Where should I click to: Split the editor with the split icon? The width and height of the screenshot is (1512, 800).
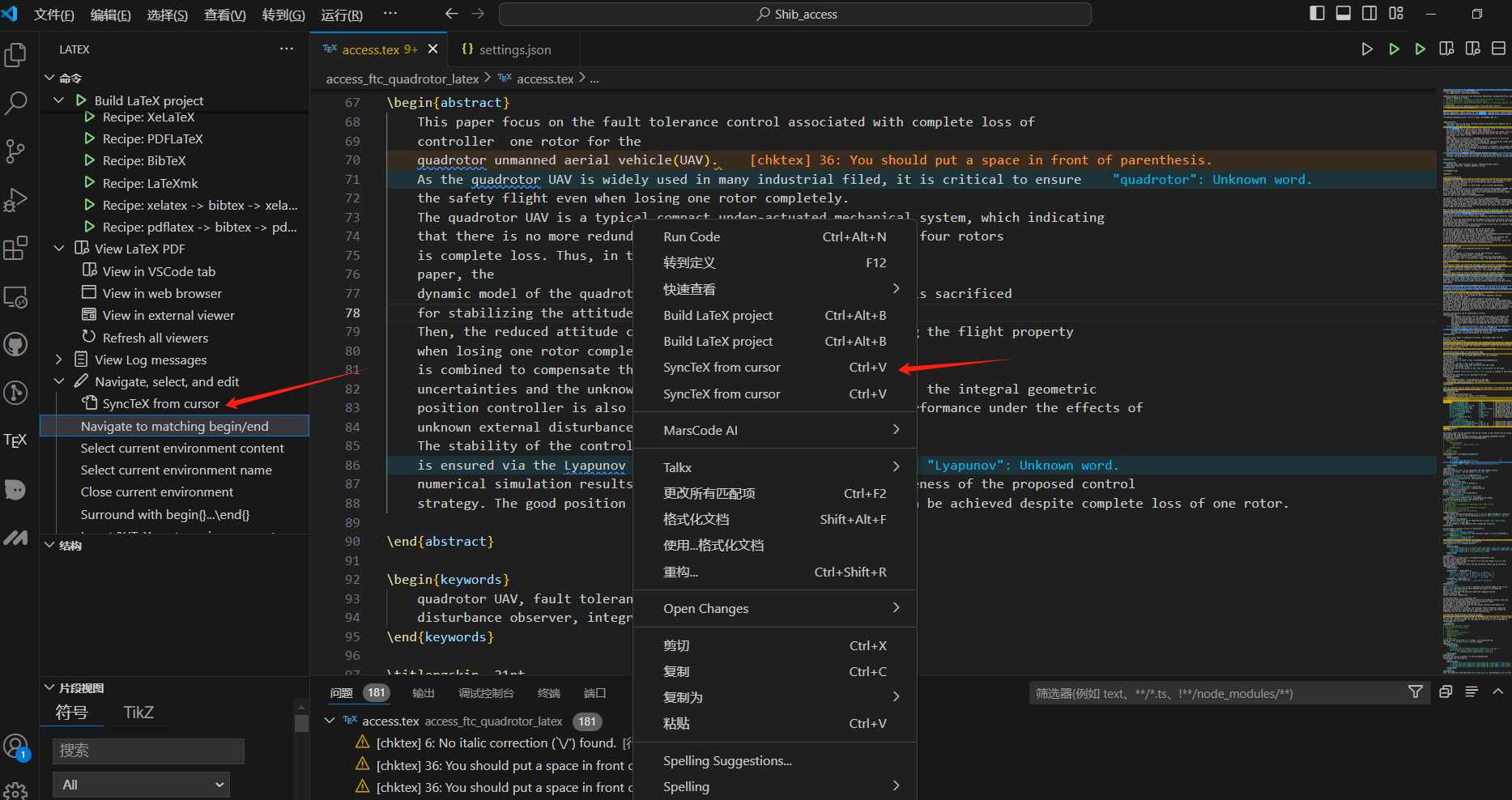[x=1498, y=49]
